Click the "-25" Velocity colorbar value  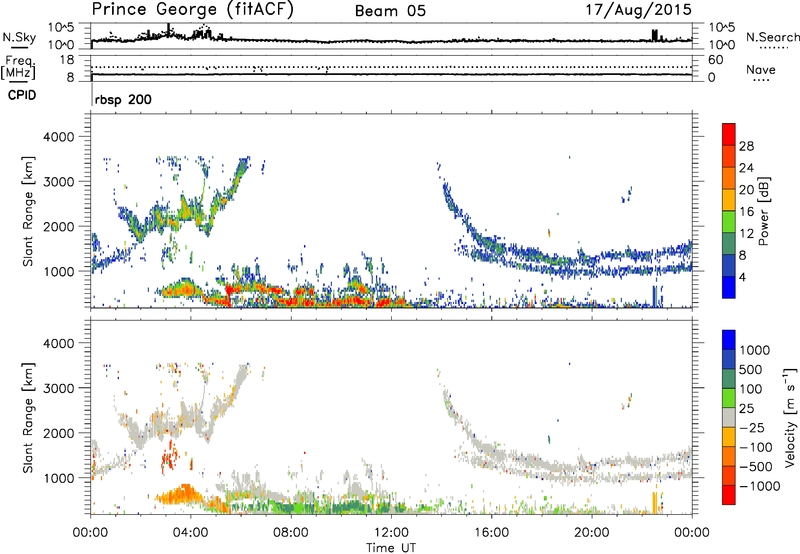pyautogui.click(x=752, y=428)
